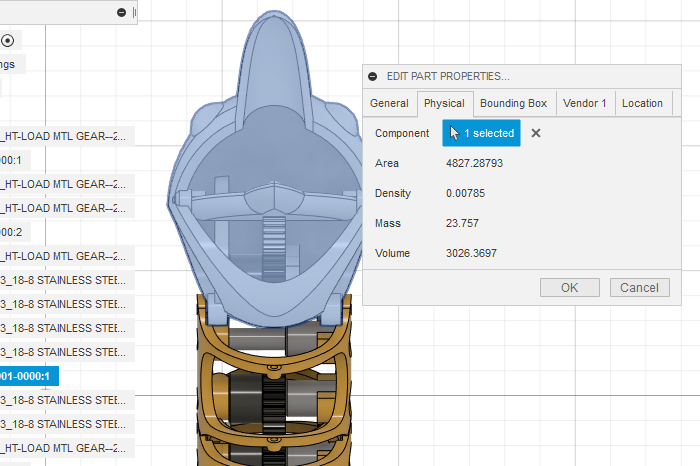
Task: Select the Physical tab
Action: 444,103
